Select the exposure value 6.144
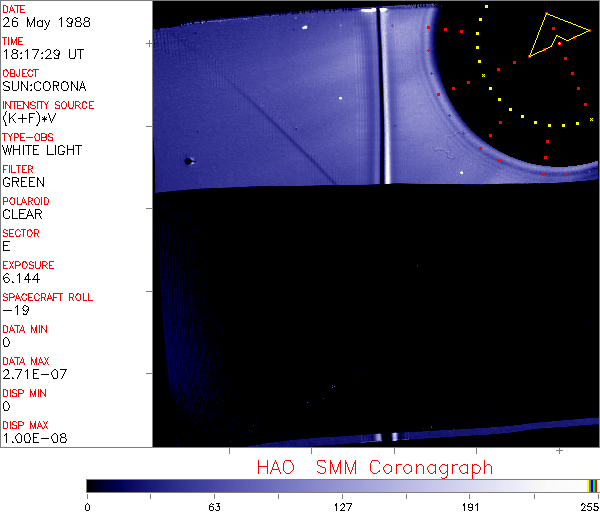This screenshot has width=600, height=512. 21,278
